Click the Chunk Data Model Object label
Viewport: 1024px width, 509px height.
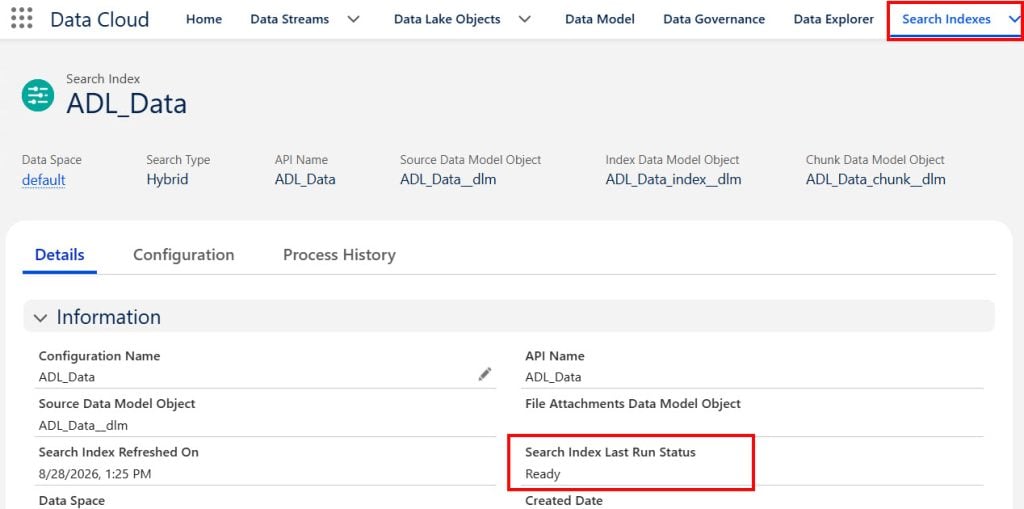(x=875, y=160)
